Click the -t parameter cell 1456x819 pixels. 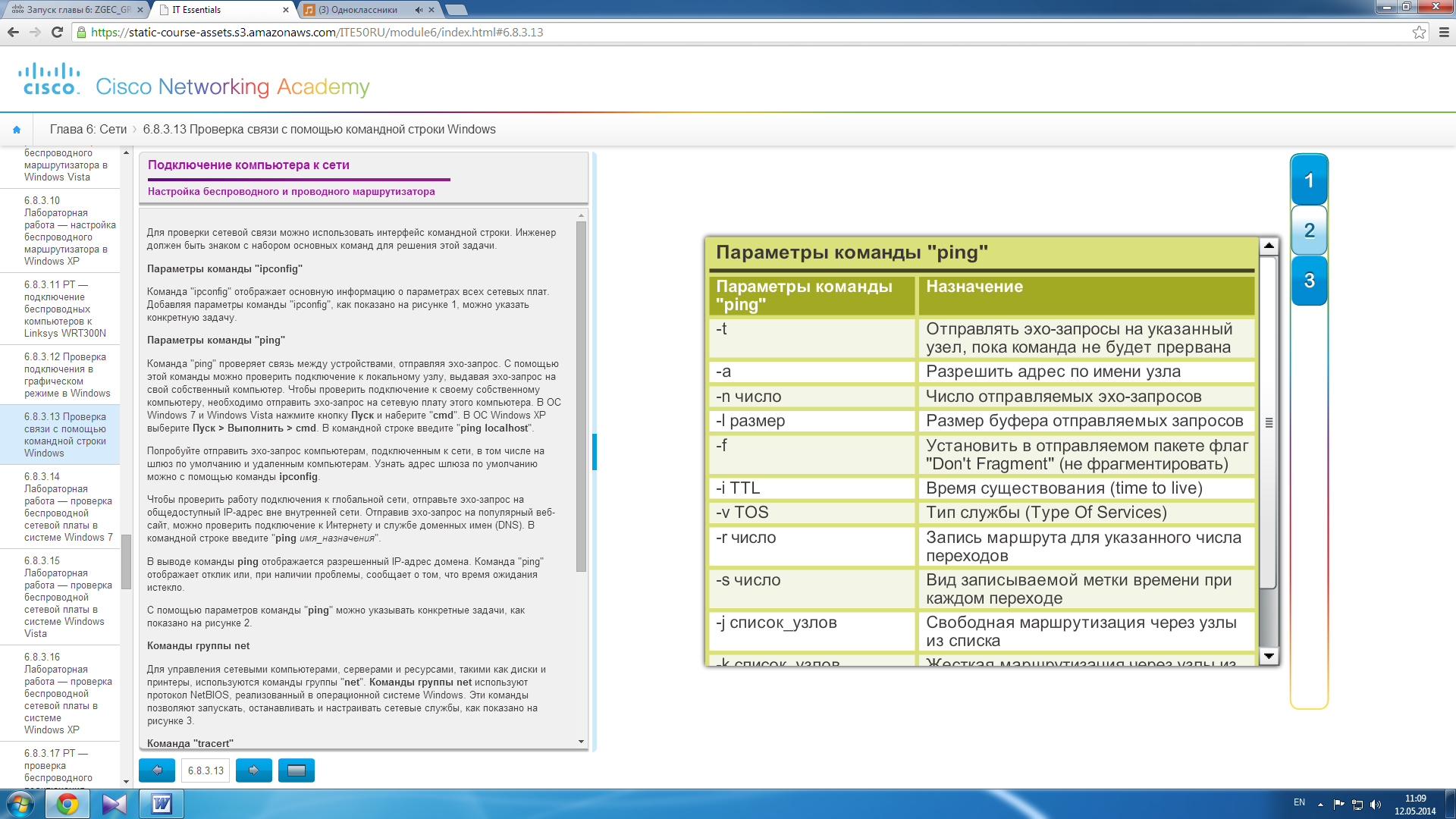click(812, 337)
